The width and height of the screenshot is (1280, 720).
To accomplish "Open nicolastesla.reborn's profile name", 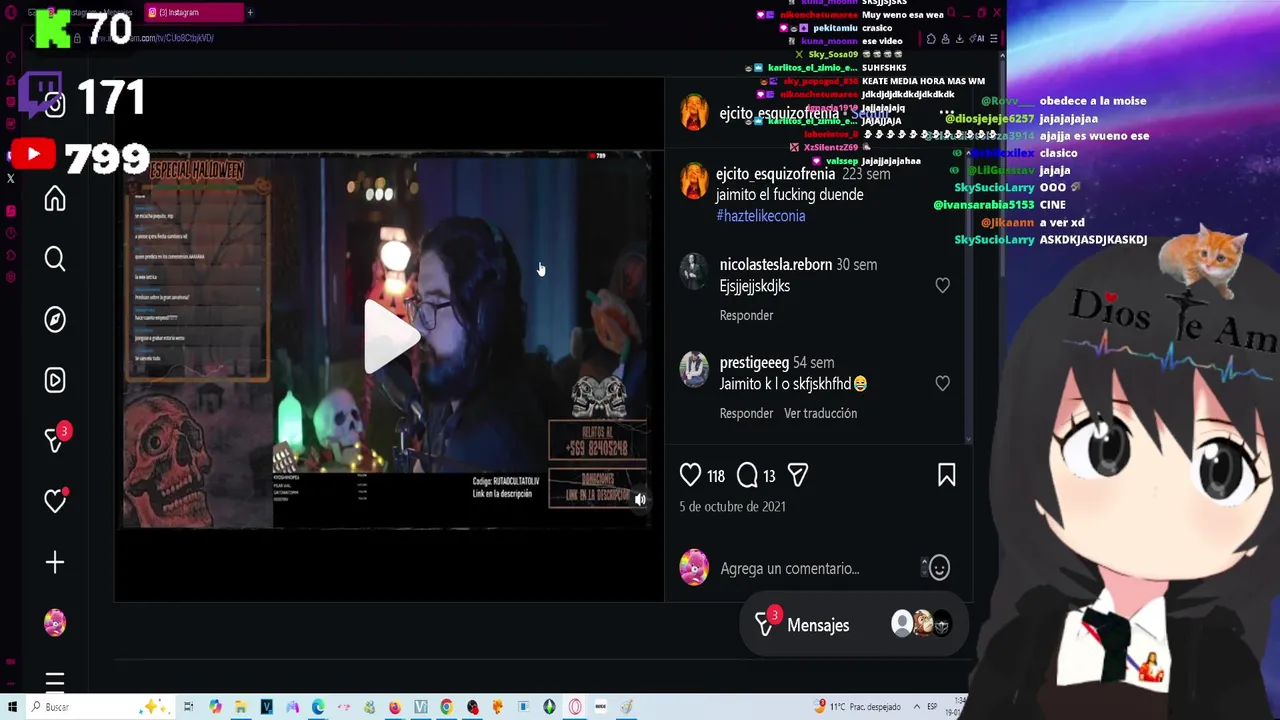I will pos(775,265).
